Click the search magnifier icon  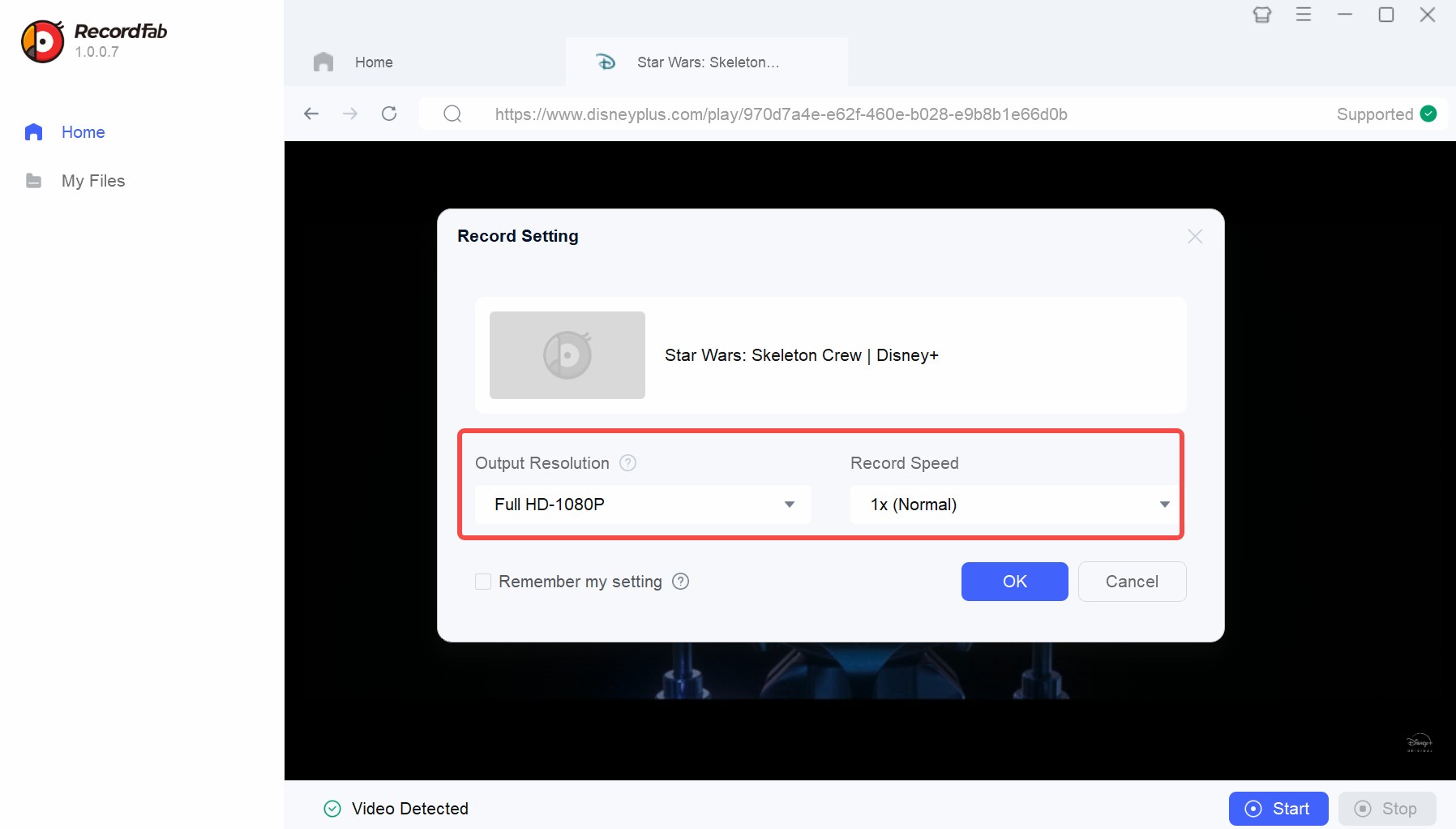click(452, 114)
